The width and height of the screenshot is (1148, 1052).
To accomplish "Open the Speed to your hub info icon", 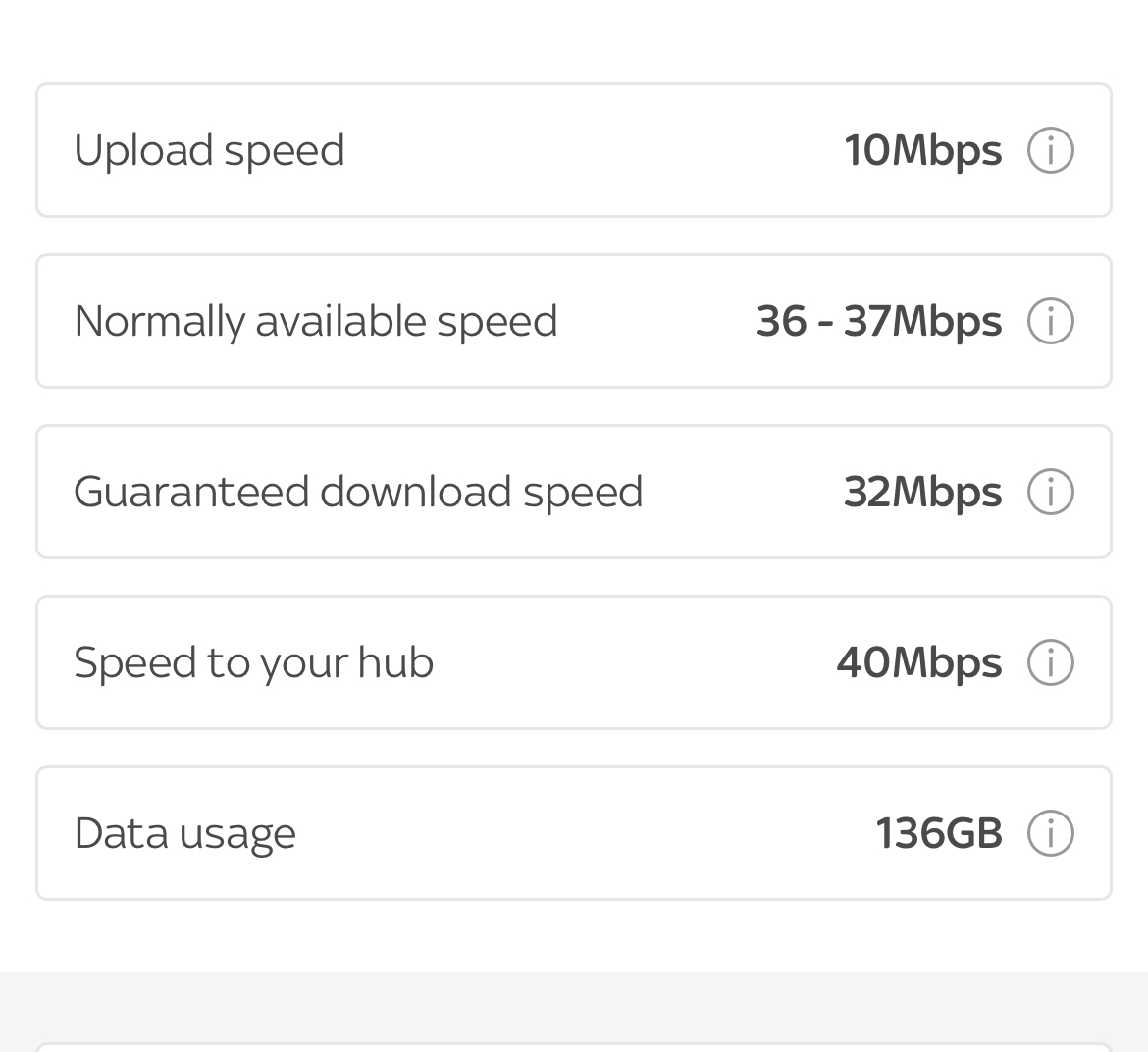I will coord(1050,662).
